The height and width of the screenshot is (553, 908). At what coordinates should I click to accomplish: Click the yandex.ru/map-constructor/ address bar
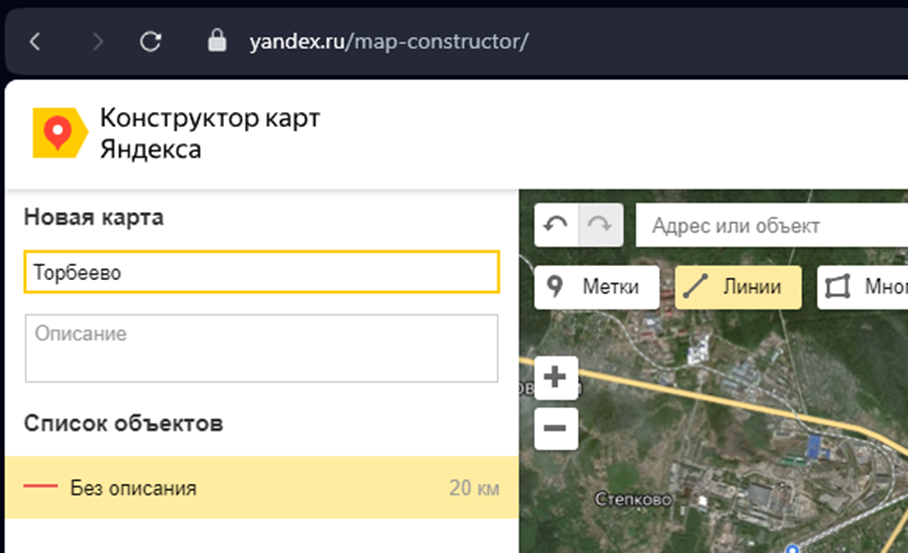pyautogui.click(x=389, y=42)
